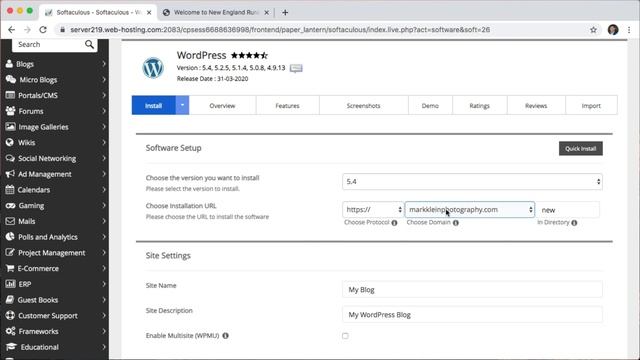
Task: Go back using the browser back arrow
Action: coord(11,29)
